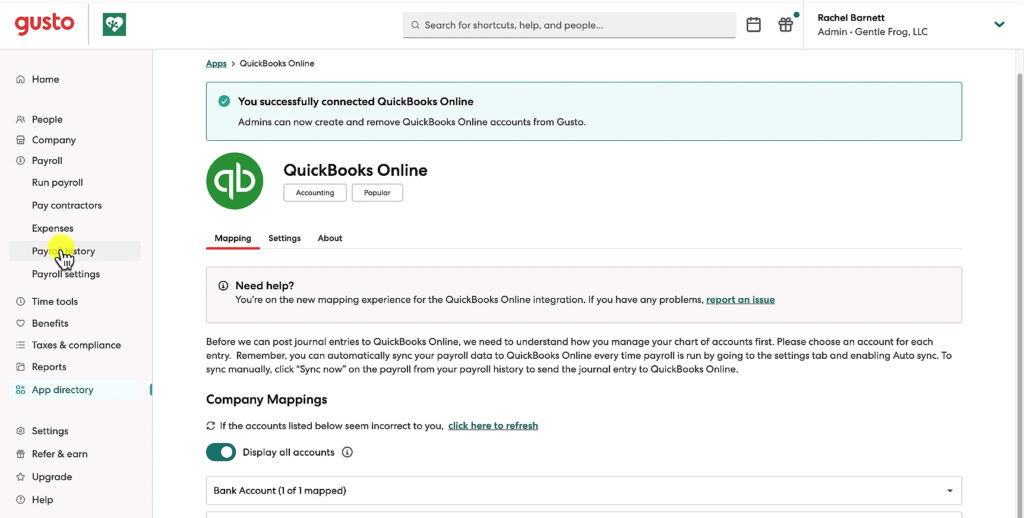Toggle Display all accounts switch
The image size is (1024, 518).
point(221,452)
